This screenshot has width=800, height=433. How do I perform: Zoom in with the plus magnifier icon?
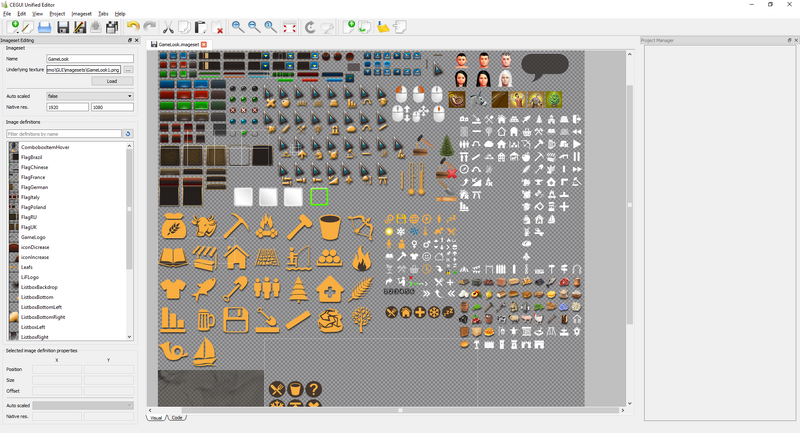238,27
